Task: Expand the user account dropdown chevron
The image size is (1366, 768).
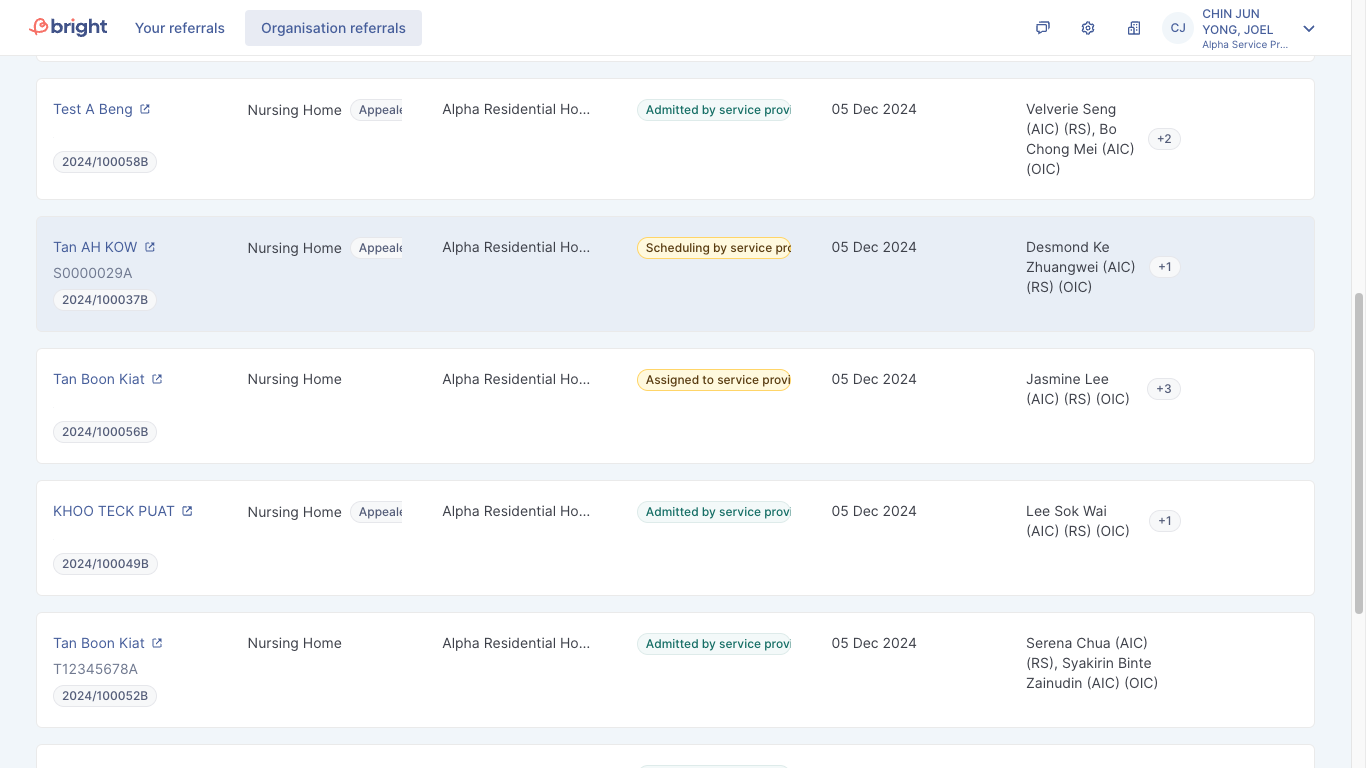Action: coord(1309,29)
